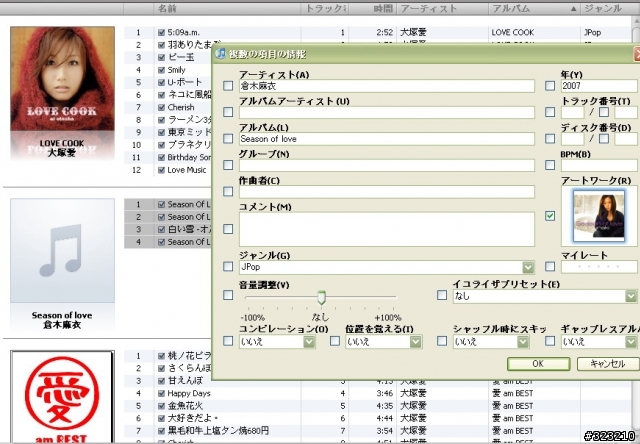Click the empty Album Artist input field

point(387,113)
